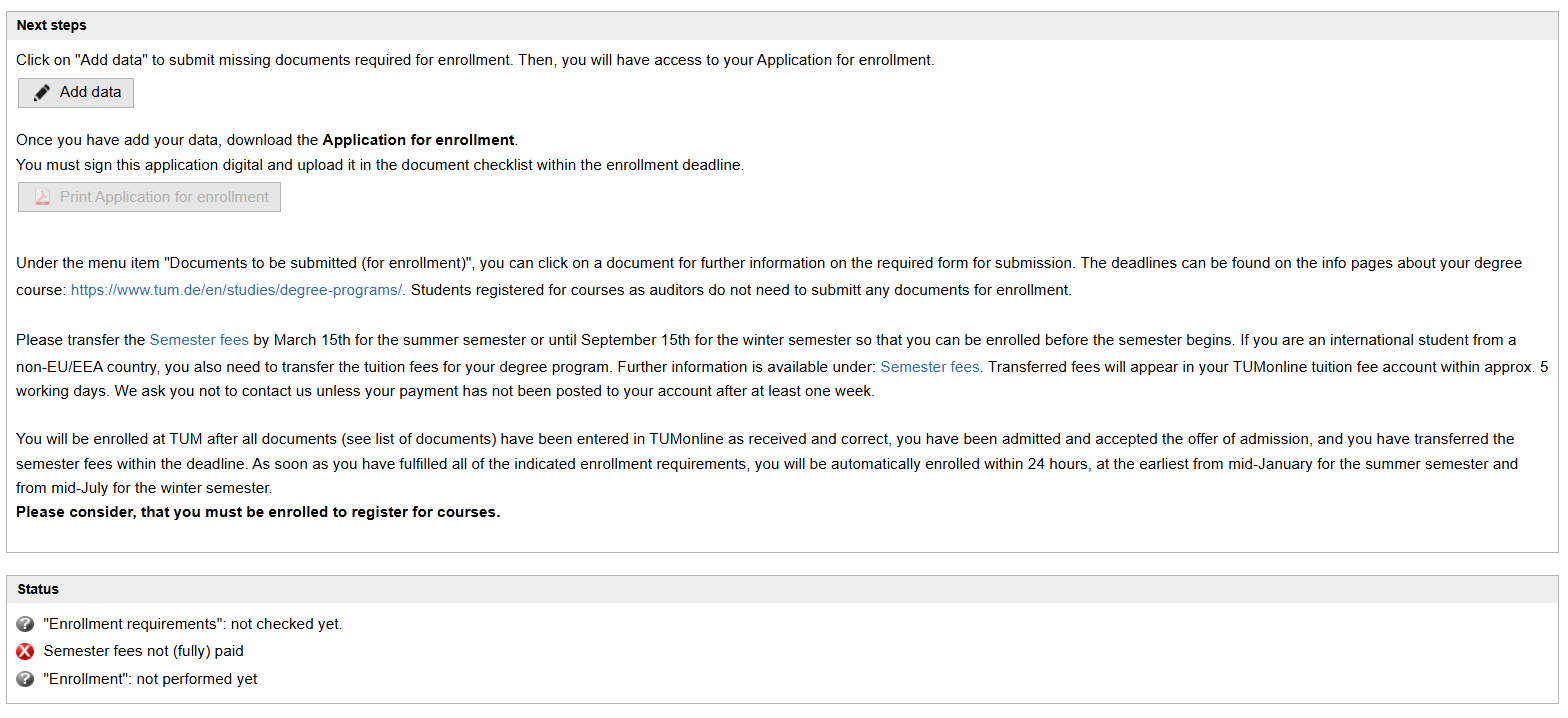Click bold 'Please consider, that you must be enrolled' line
1568x718 pixels.
258,512
